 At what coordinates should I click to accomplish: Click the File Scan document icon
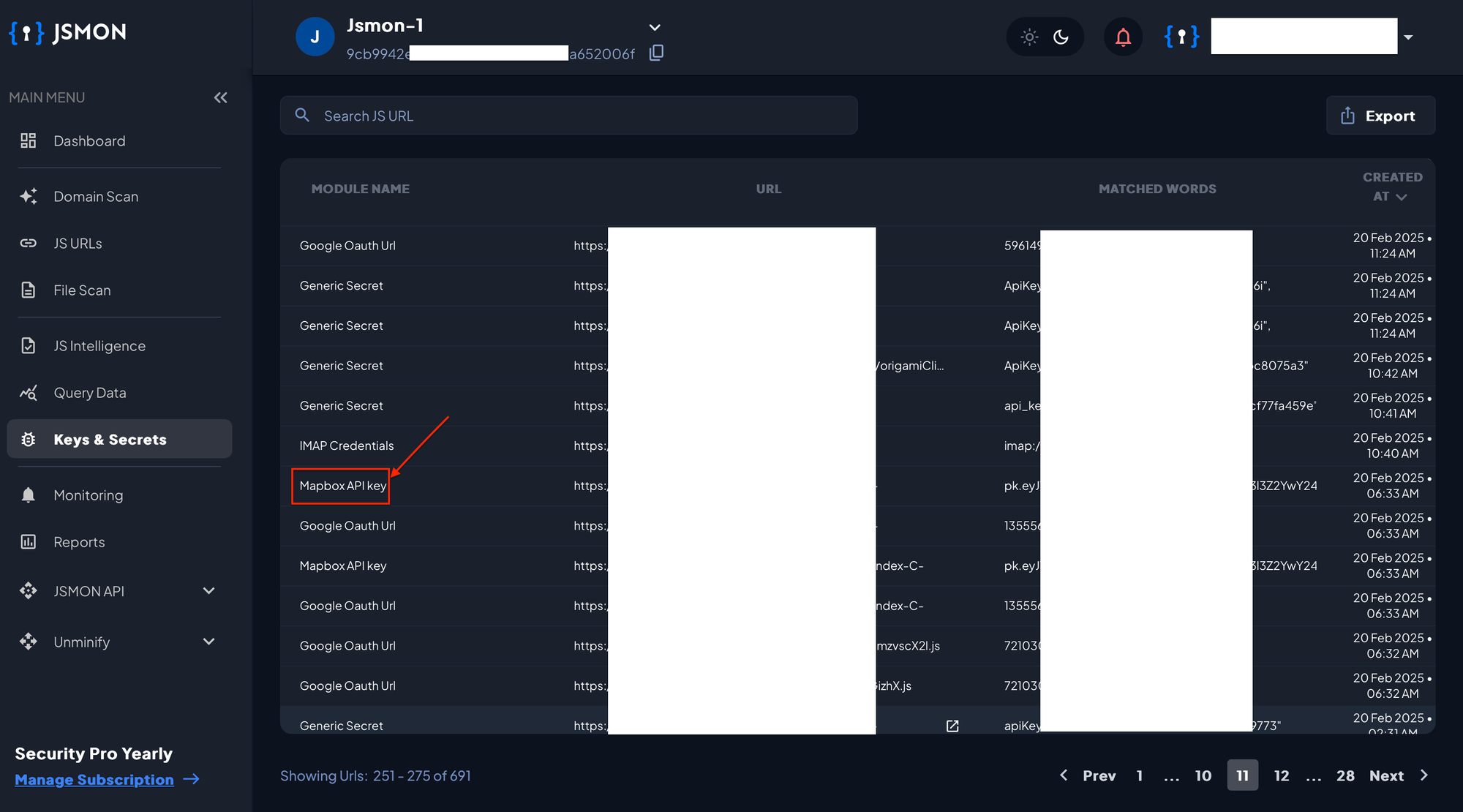click(28, 290)
